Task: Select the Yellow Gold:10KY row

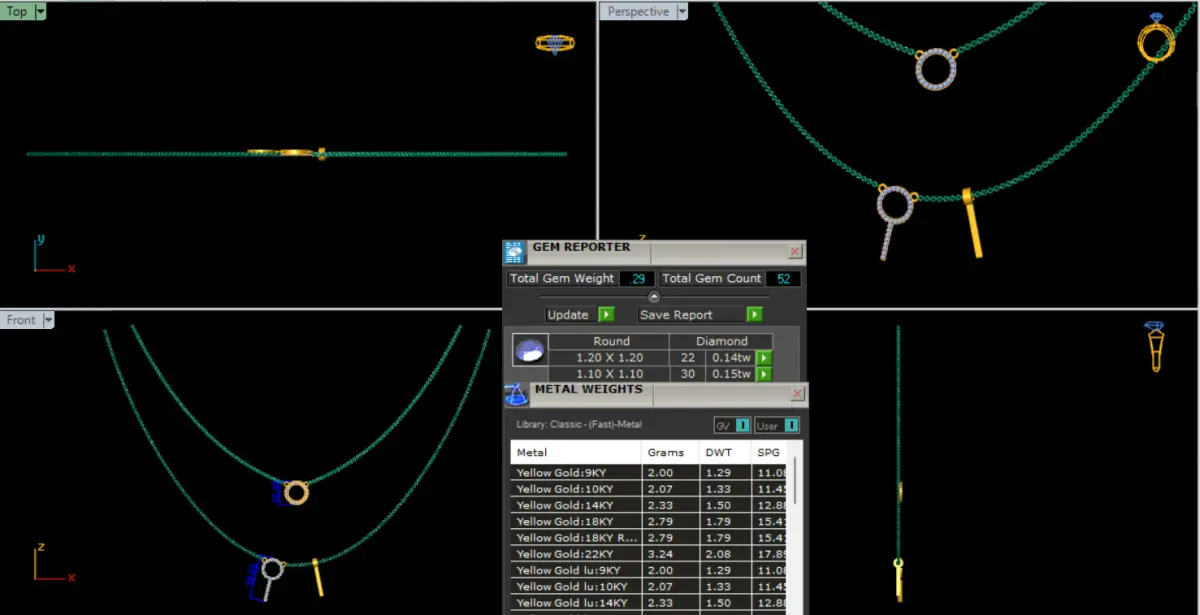Action: [649, 489]
